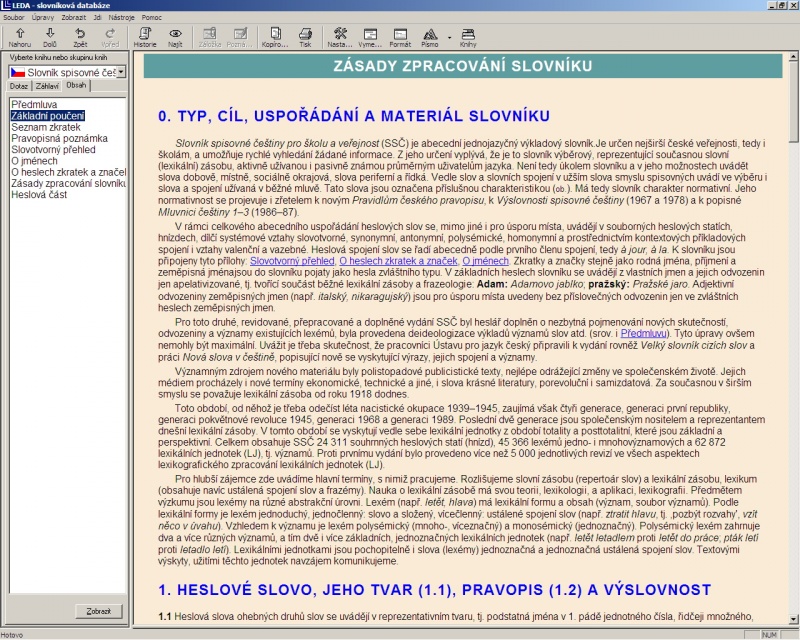
Task: Follow the O heslech zkratek a značek link
Action: click(398, 261)
